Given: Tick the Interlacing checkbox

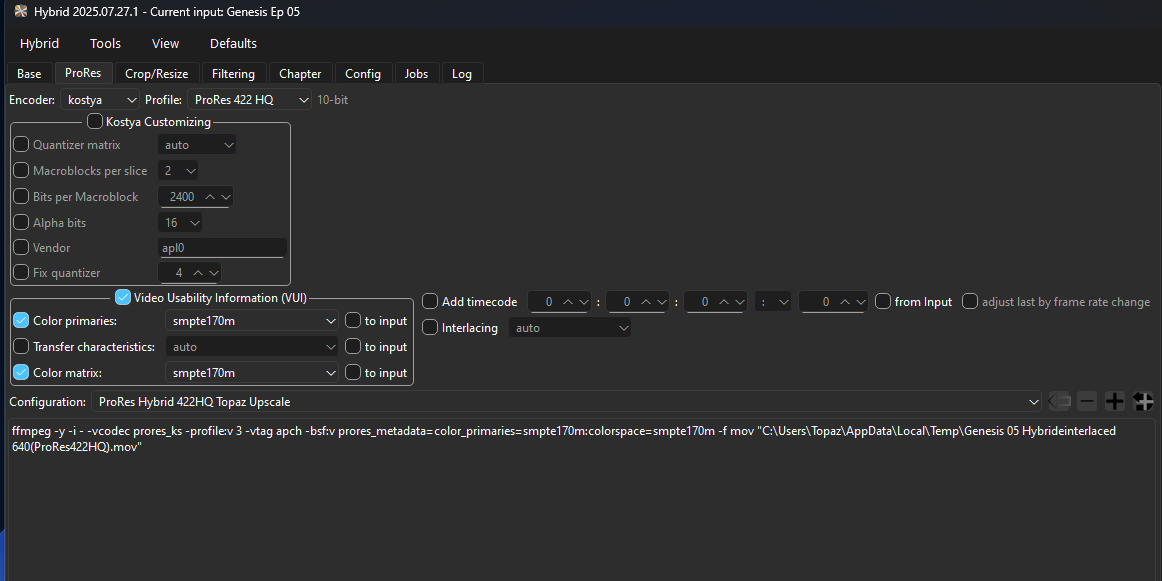Looking at the screenshot, I should [430, 327].
